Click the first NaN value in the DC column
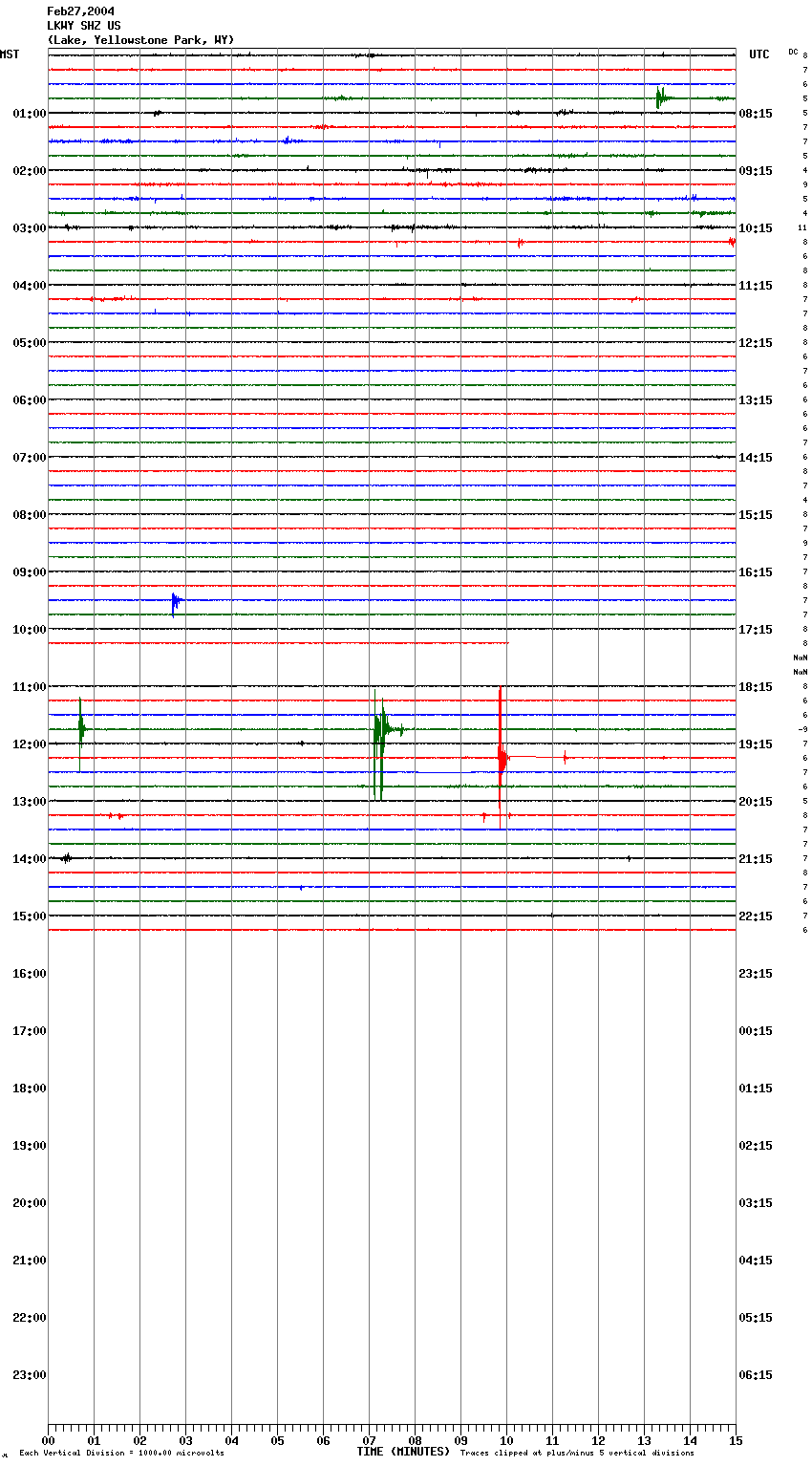 tap(801, 658)
